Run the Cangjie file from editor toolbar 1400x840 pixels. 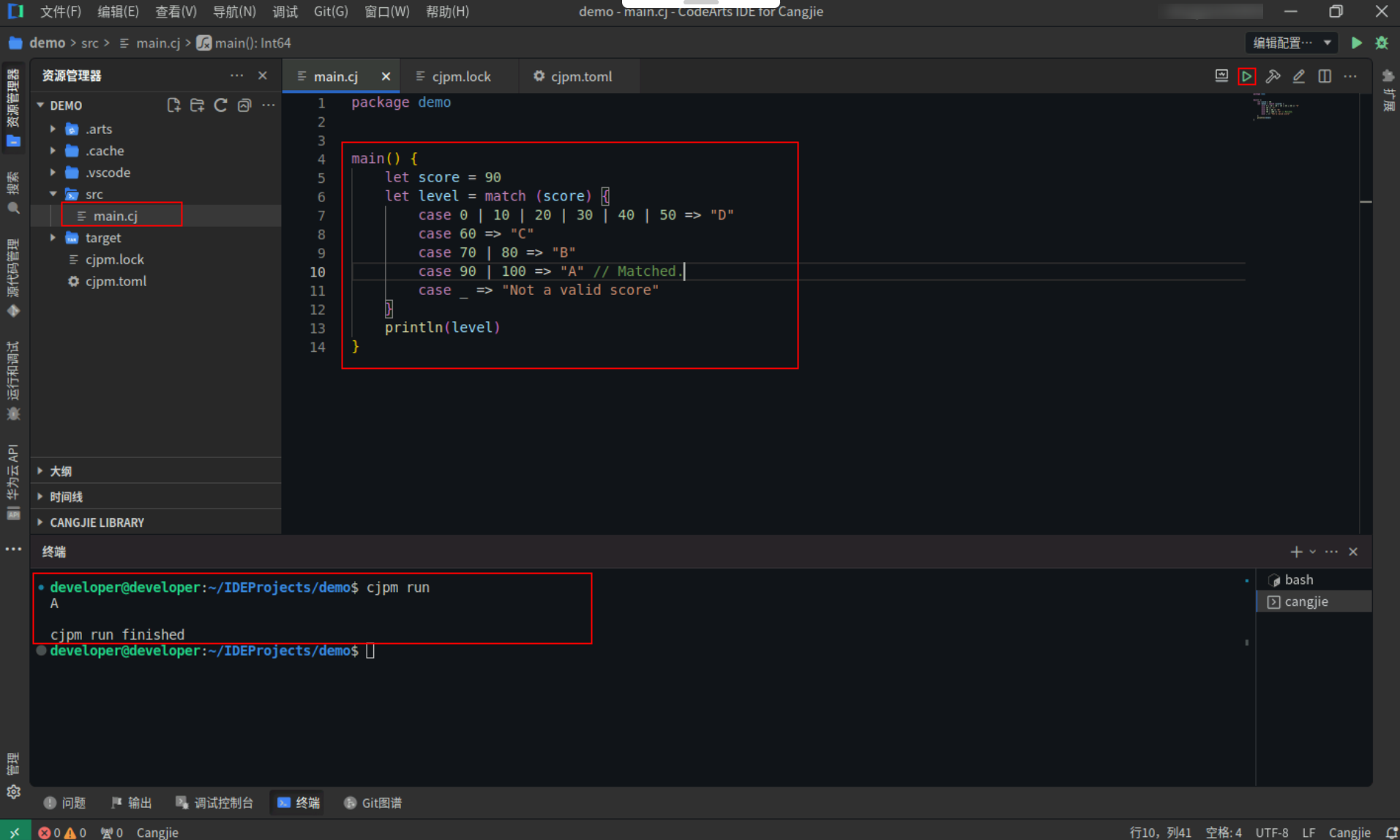point(1246,76)
